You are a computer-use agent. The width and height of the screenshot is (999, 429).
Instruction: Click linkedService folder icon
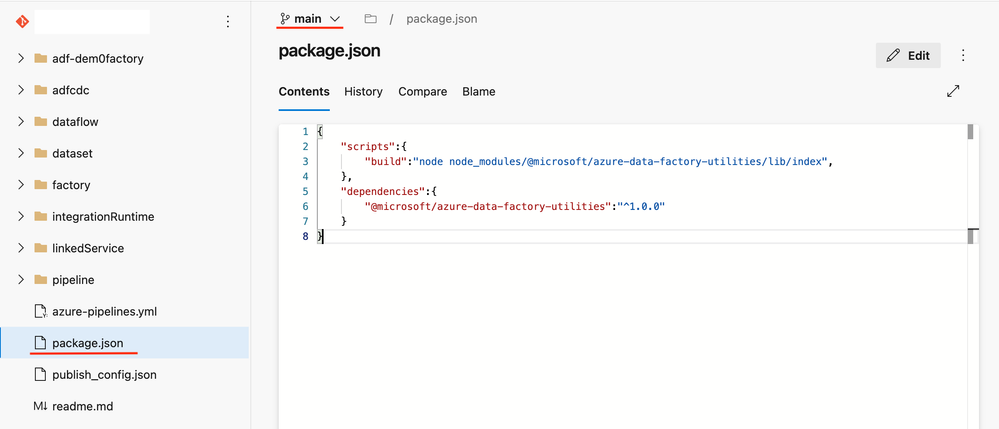[x=41, y=248]
